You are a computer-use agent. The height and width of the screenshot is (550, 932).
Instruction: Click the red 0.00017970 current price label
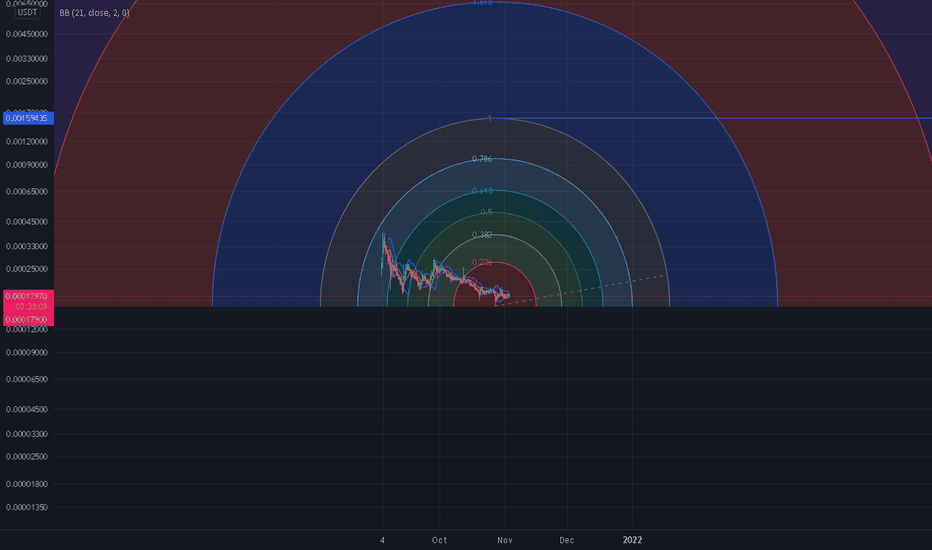[x=28, y=296]
